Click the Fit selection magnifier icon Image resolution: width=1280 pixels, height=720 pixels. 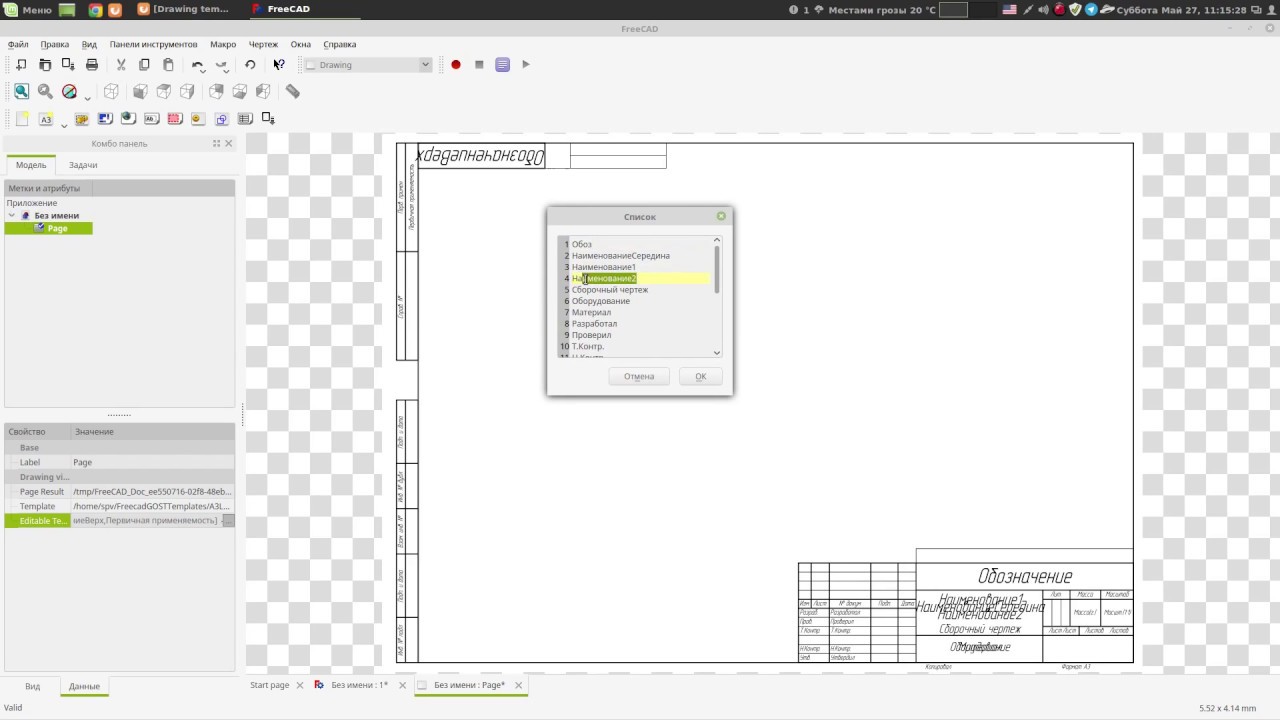pos(45,91)
